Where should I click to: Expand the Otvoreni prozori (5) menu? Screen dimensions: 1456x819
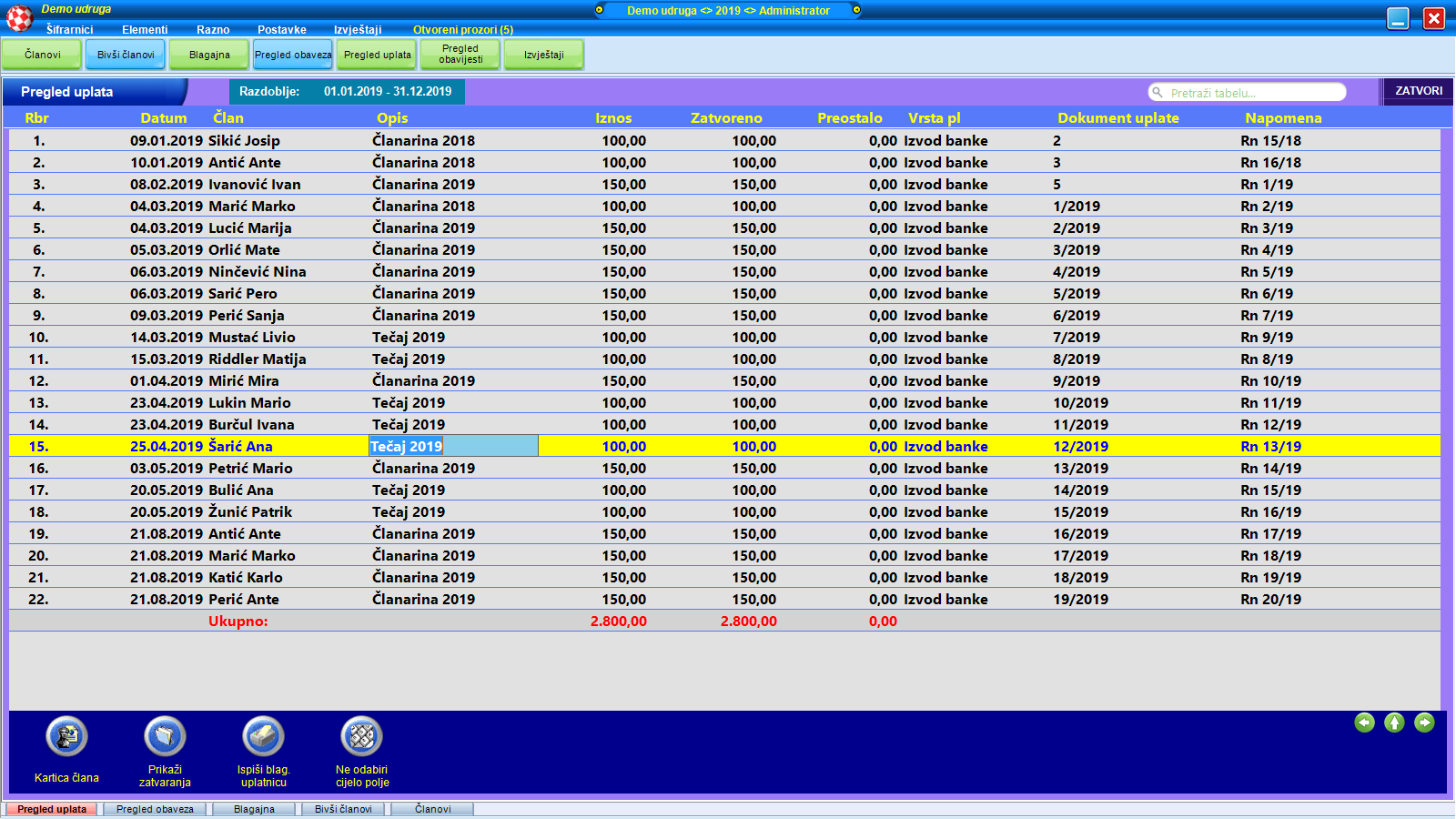pos(462,30)
